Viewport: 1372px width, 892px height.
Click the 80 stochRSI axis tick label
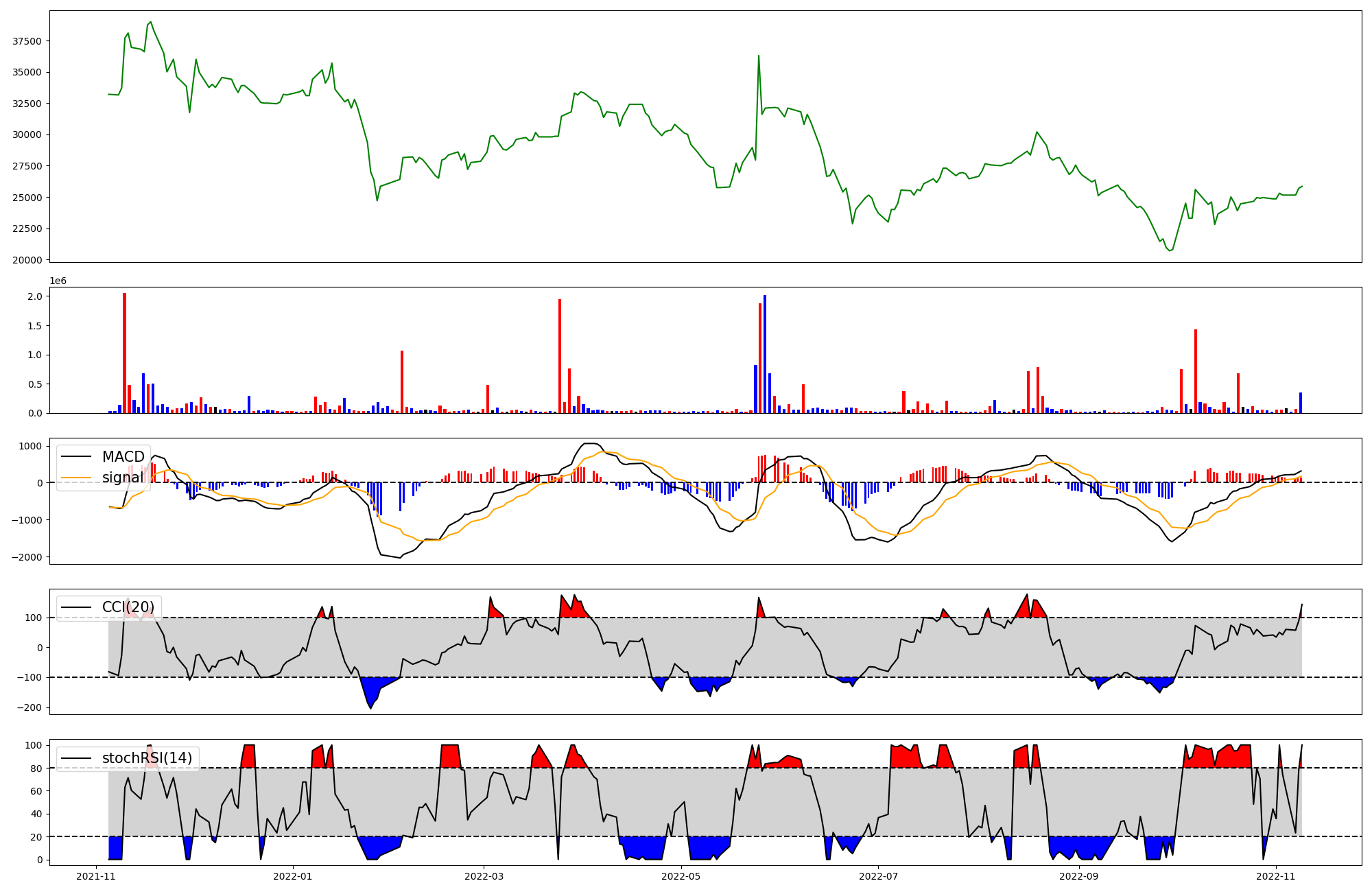36,768
